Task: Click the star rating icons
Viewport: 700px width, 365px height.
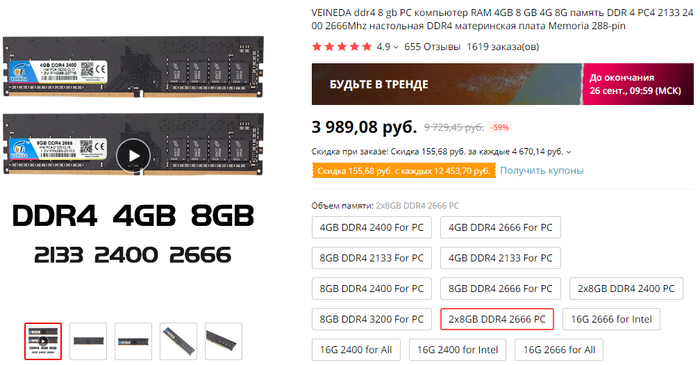Action: (342, 47)
